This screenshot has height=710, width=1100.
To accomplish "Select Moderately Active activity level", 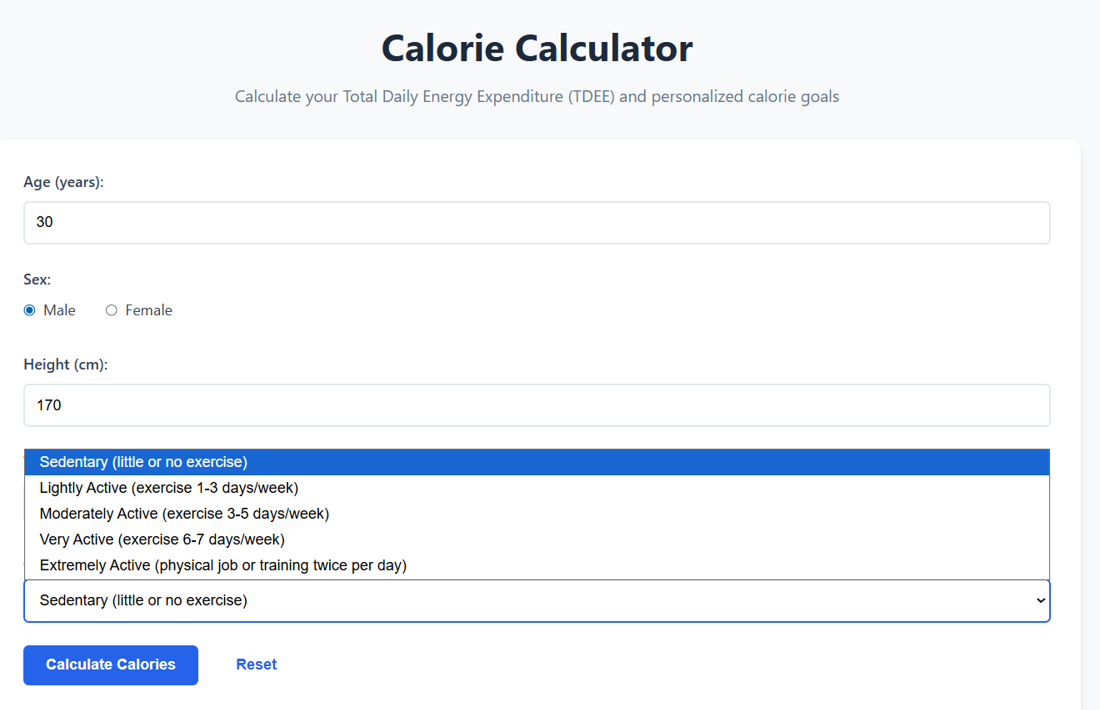I will 186,513.
